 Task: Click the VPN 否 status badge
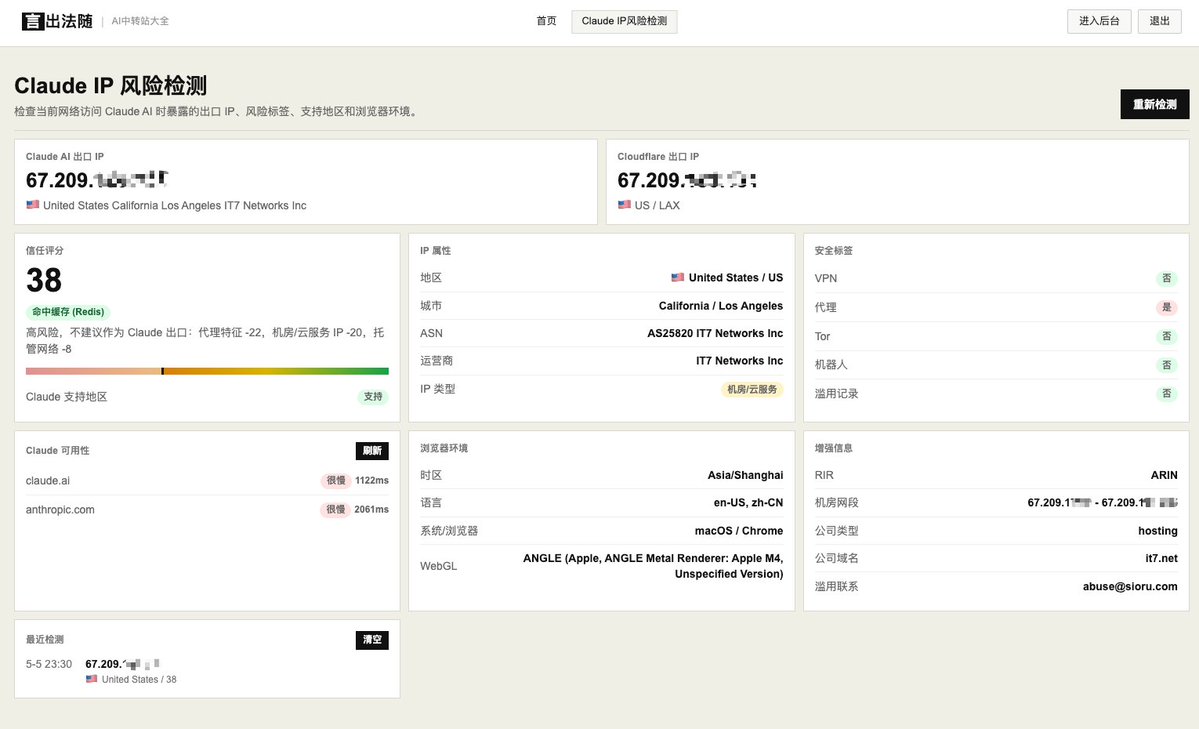[1167, 278]
